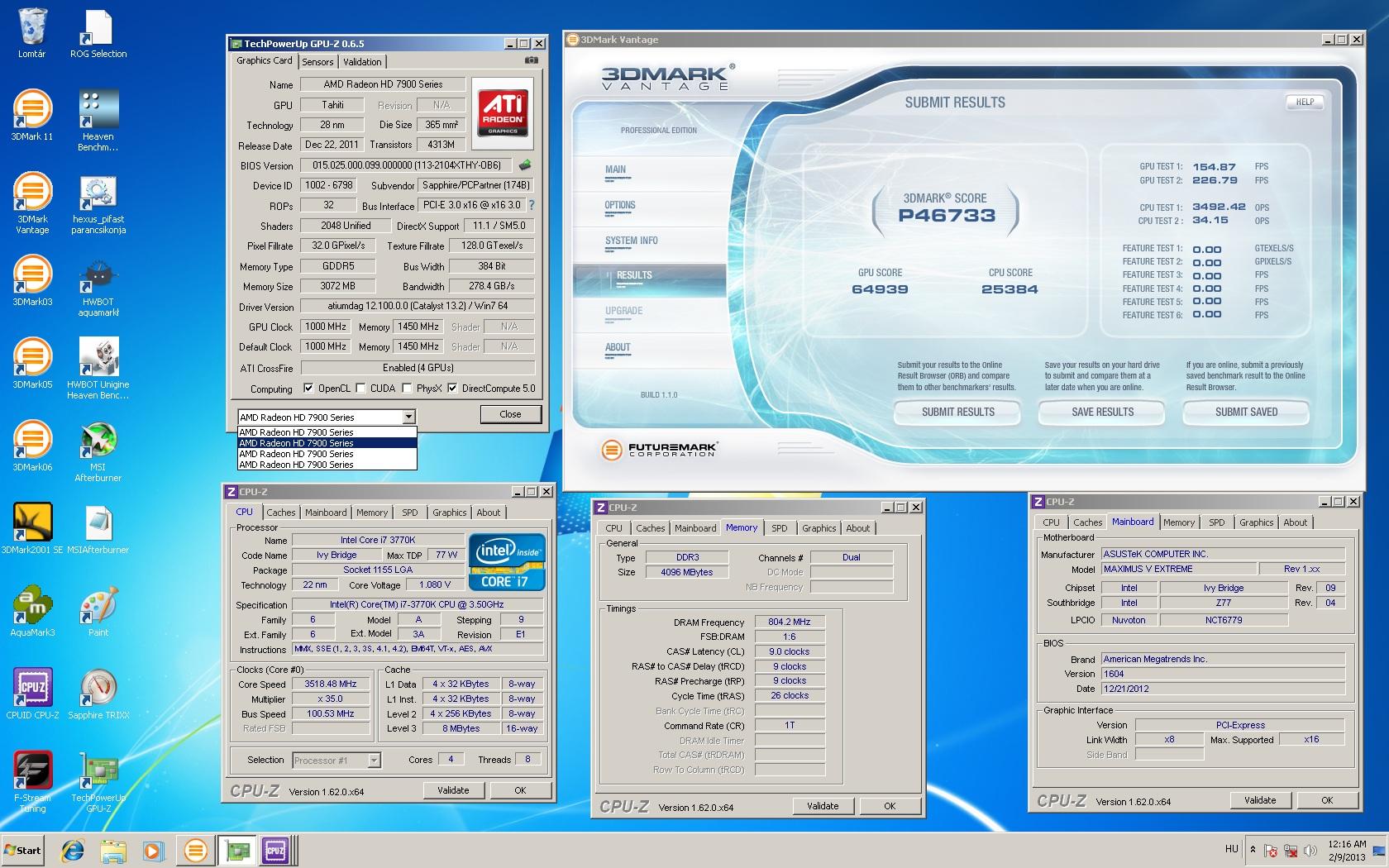Open Graphics tab in CPU-Z Mainboard window

pyautogui.click(x=1257, y=522)
